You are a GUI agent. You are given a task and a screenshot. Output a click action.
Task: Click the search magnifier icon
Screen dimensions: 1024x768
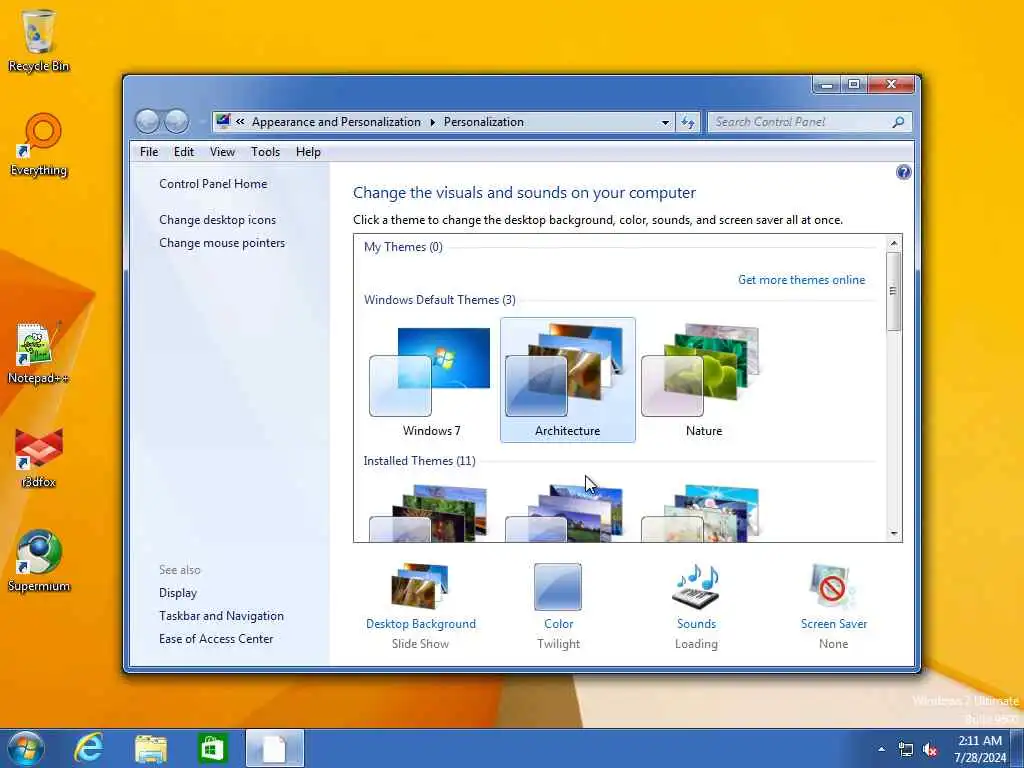click(x=899, y=122)
